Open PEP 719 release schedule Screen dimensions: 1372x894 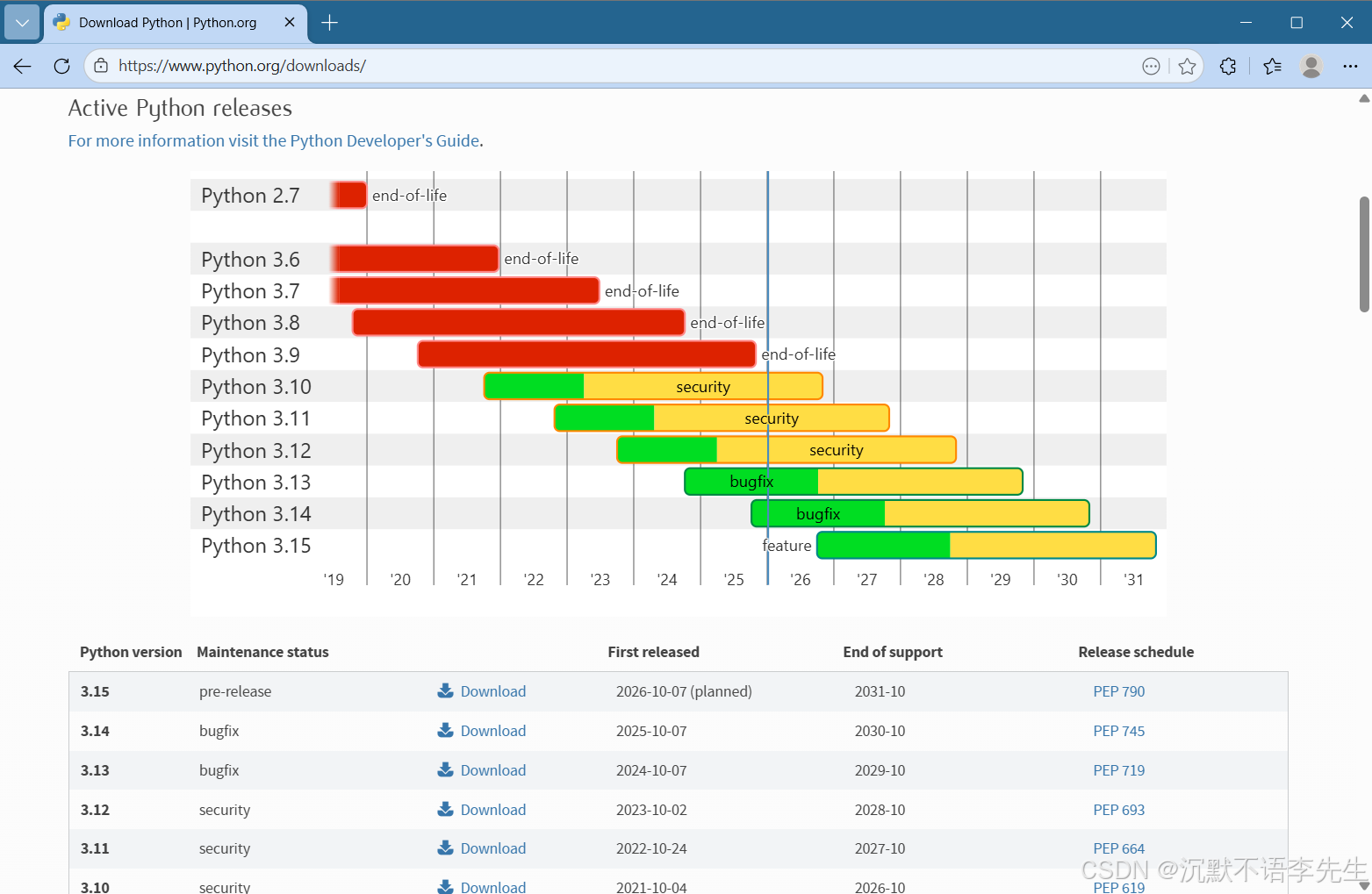point(1119,770)
